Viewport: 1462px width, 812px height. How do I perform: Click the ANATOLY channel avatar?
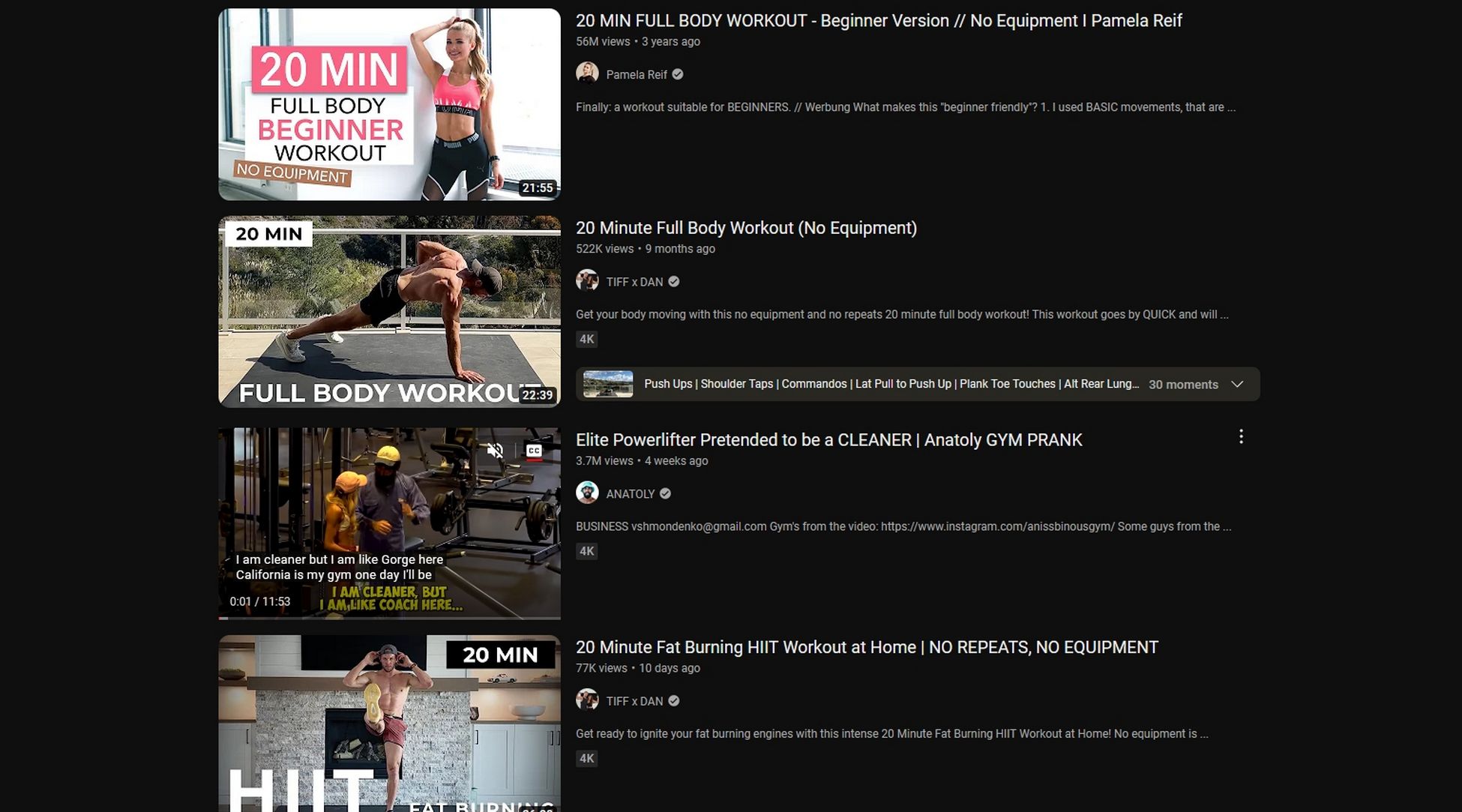[588, 493]
